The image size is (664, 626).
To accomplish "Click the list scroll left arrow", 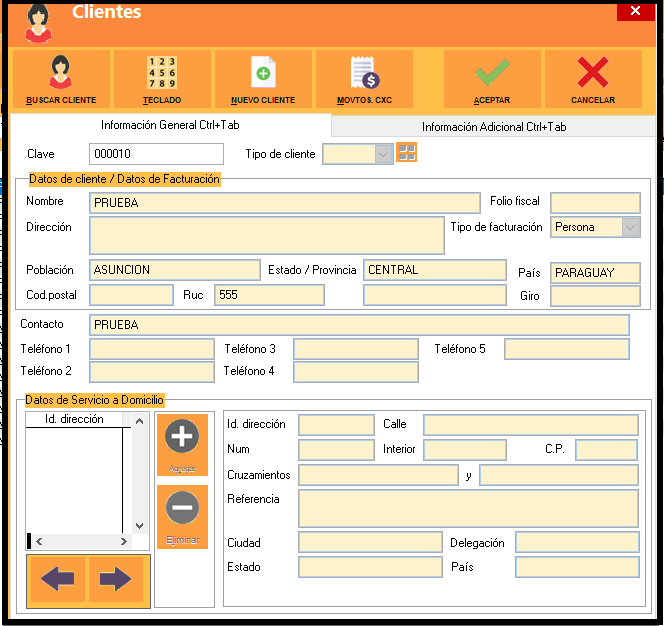I will tap(39, 541).
